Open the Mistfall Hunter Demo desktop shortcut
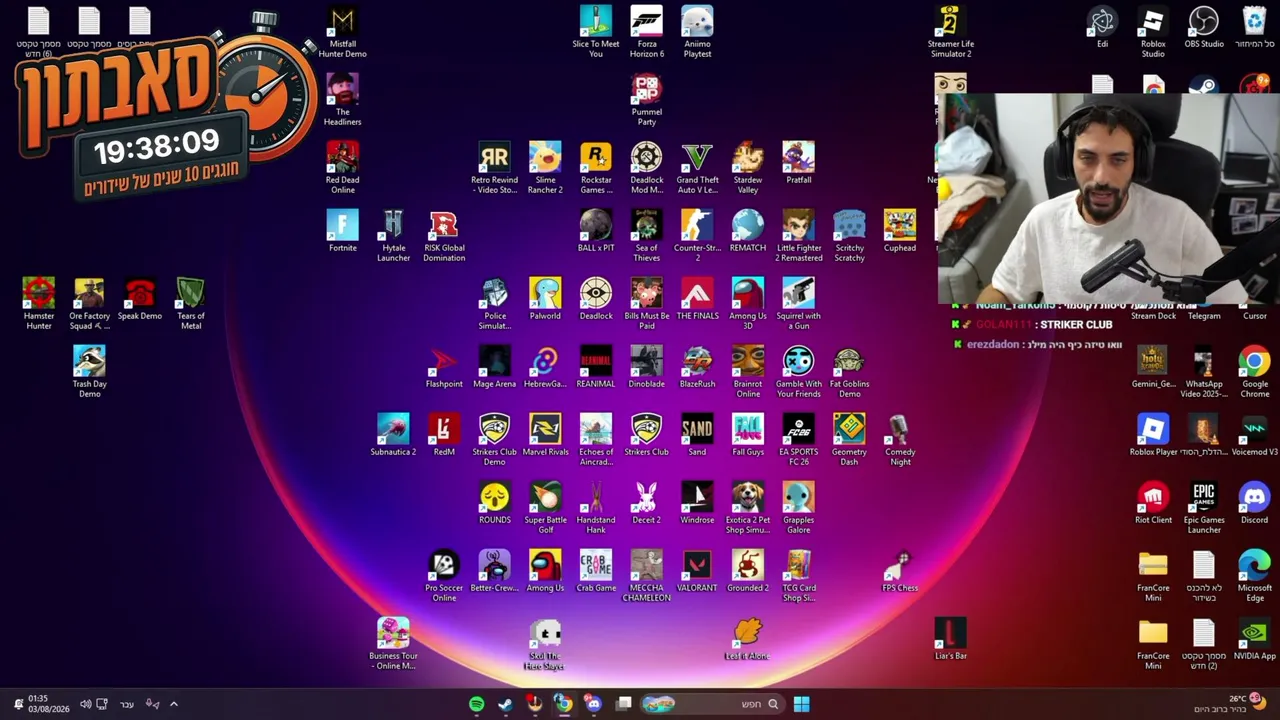 click(x=342, y=32)
